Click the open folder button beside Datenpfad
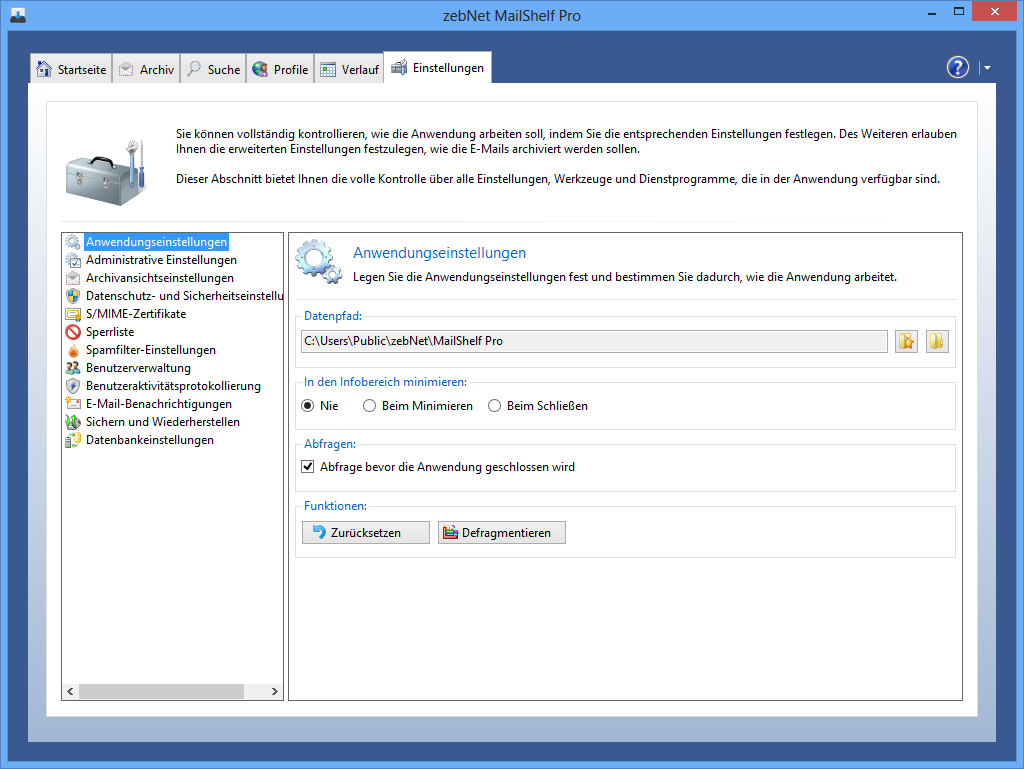 (936, 341)
